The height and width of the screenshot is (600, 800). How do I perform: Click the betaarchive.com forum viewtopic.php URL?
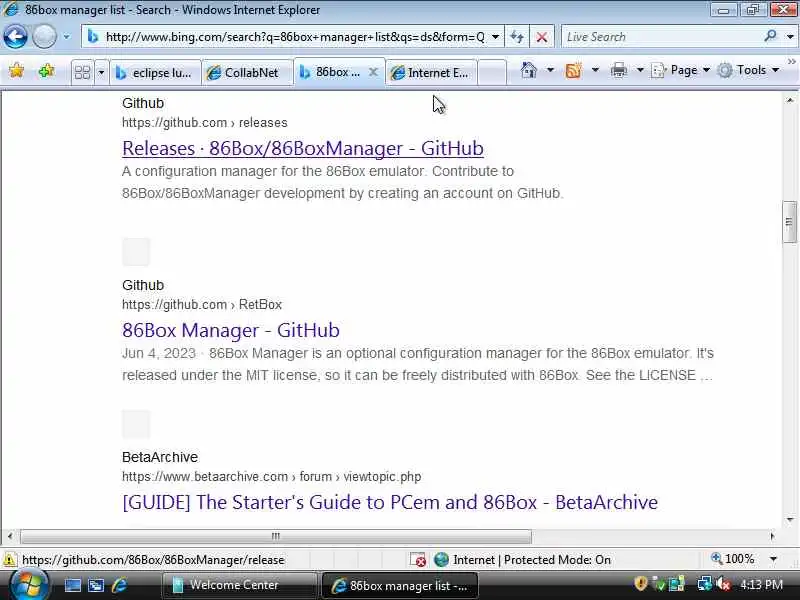271,477
